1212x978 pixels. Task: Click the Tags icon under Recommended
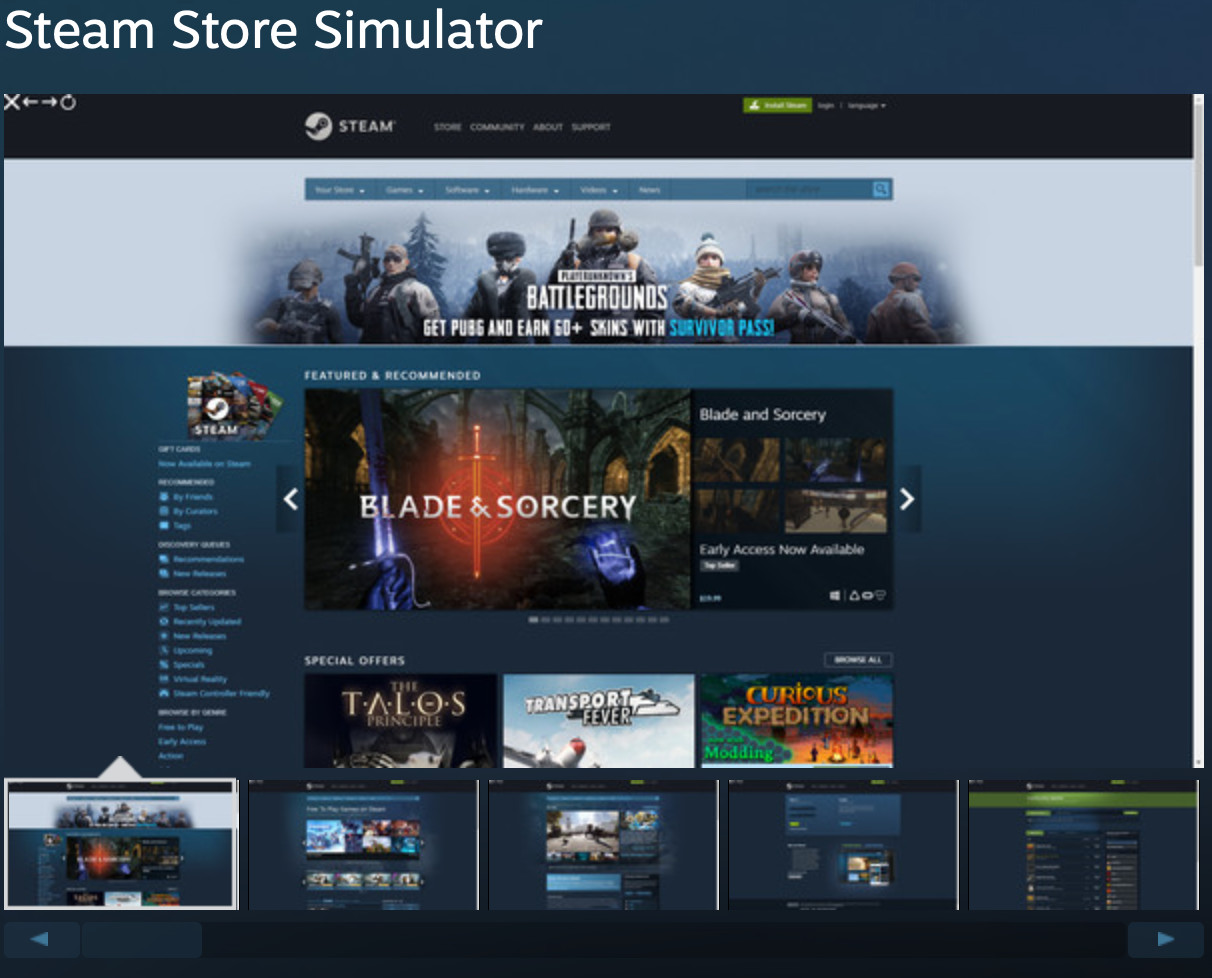(x=164, y=526)
